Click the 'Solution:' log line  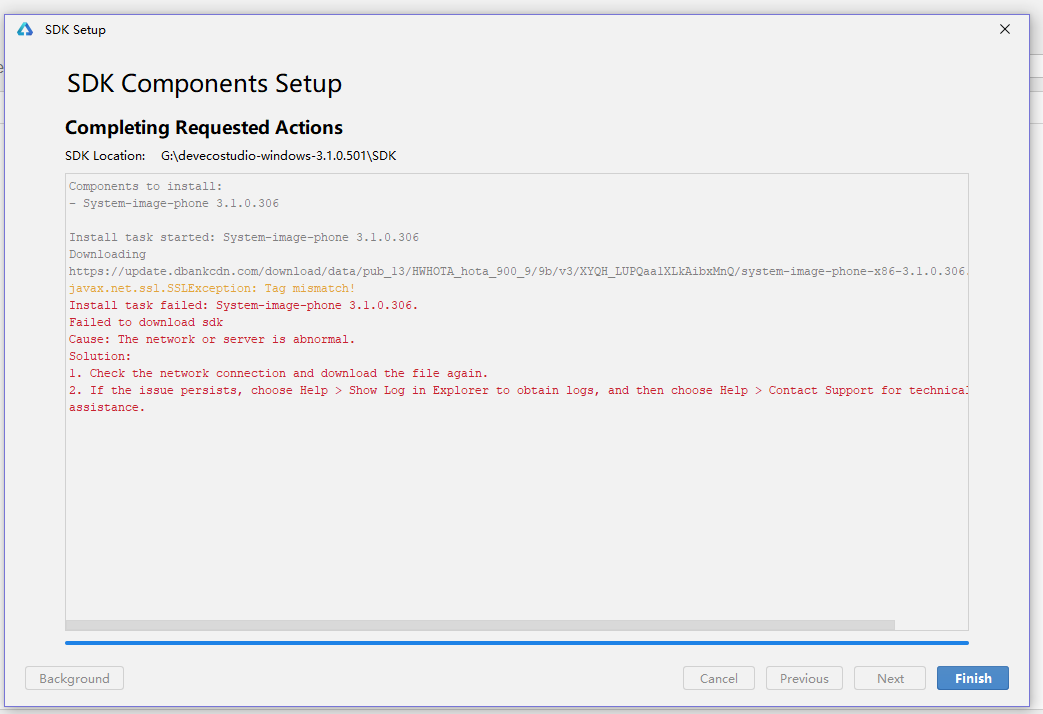(100, 357)
